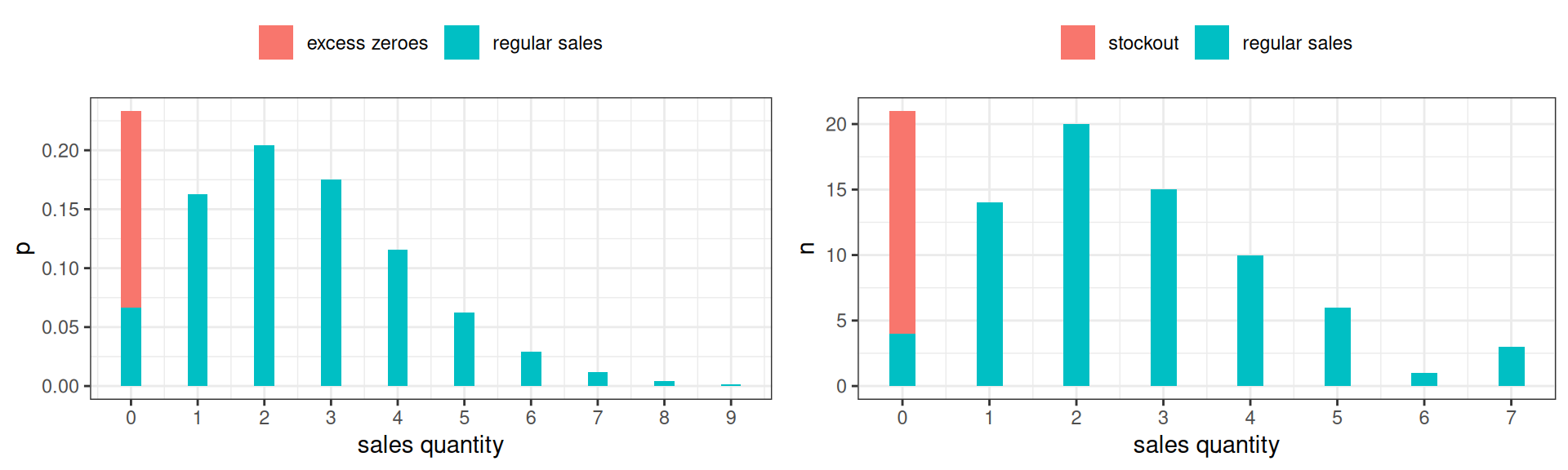
Task: Click the right chart's "sales quantity" axis title
Action: (x=1205, y=446)
